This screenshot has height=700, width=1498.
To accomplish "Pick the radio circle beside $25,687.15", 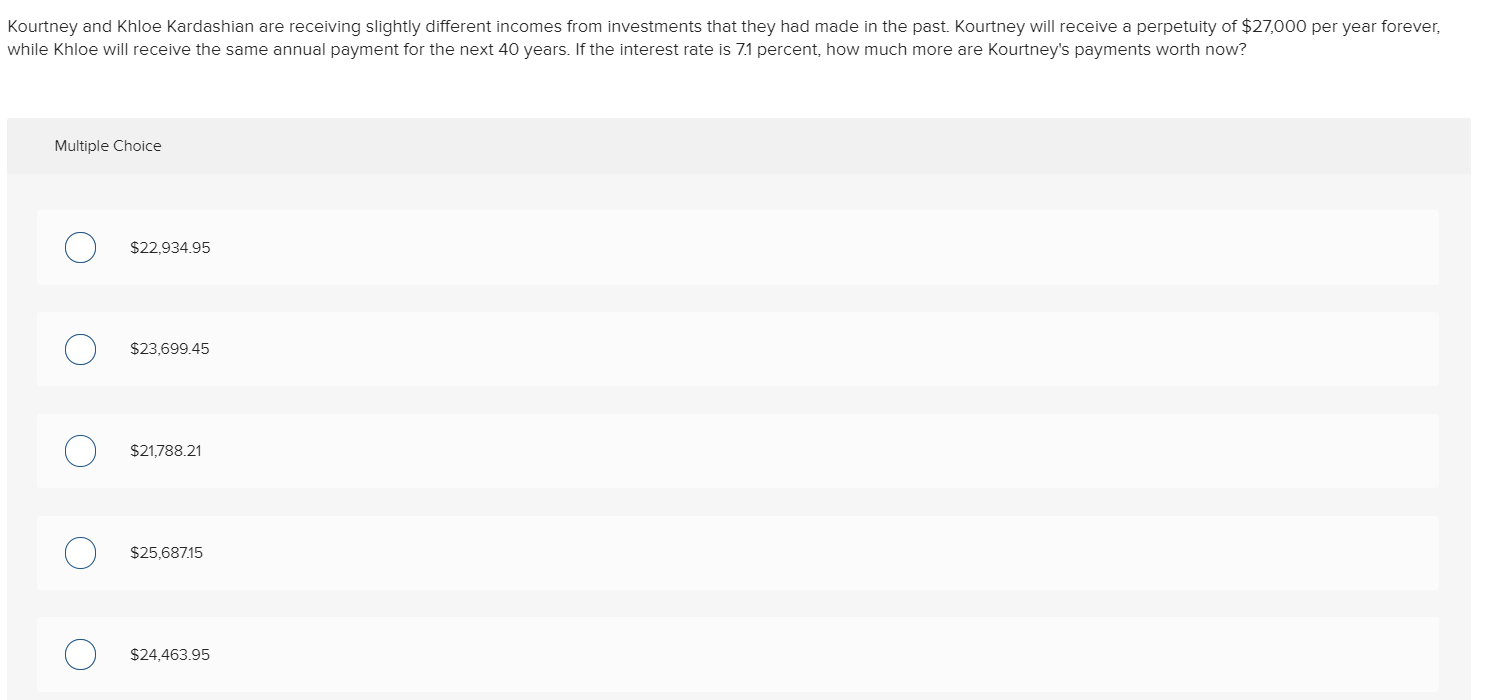I will (81, 553).
